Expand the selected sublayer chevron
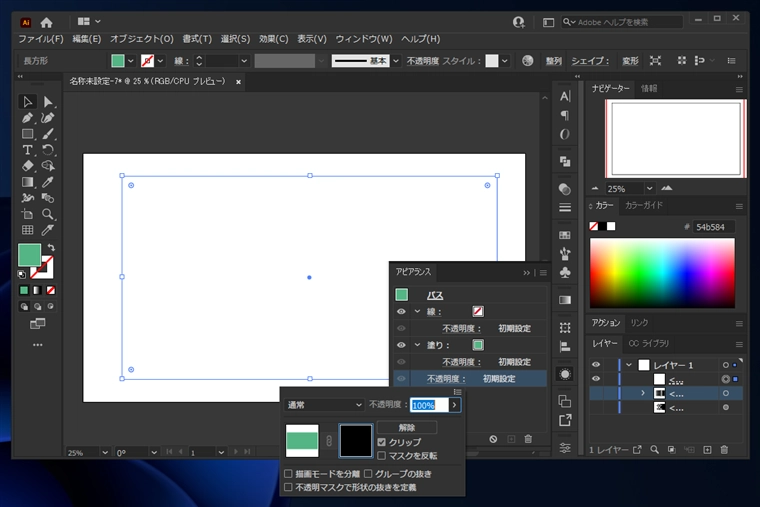Image resolution: width=760 pixels, height=507 pixels. [643, 393]
